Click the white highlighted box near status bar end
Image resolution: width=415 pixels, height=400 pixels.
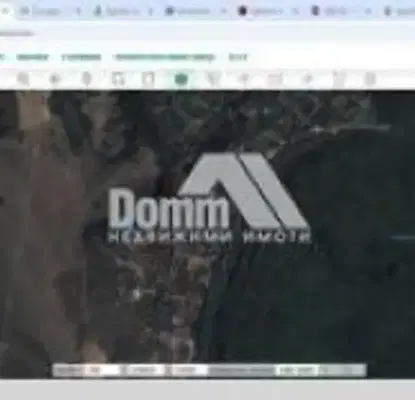[297, 370]
